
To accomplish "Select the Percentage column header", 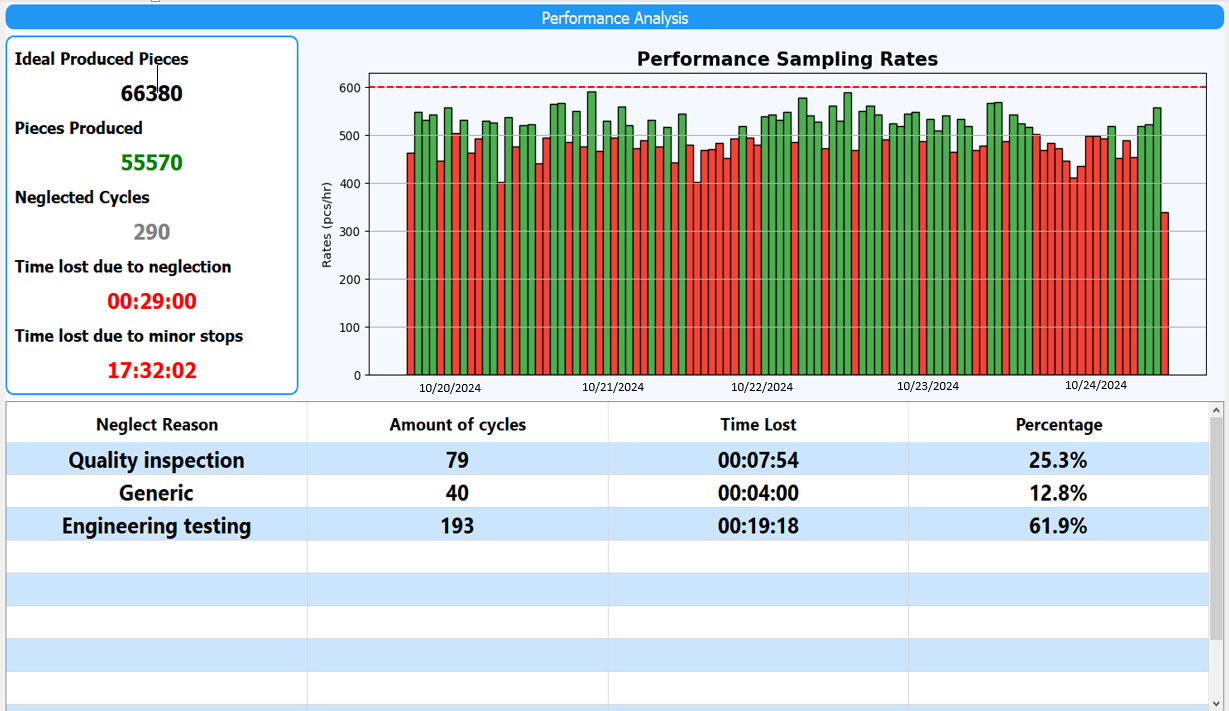I will [1058, 425].
